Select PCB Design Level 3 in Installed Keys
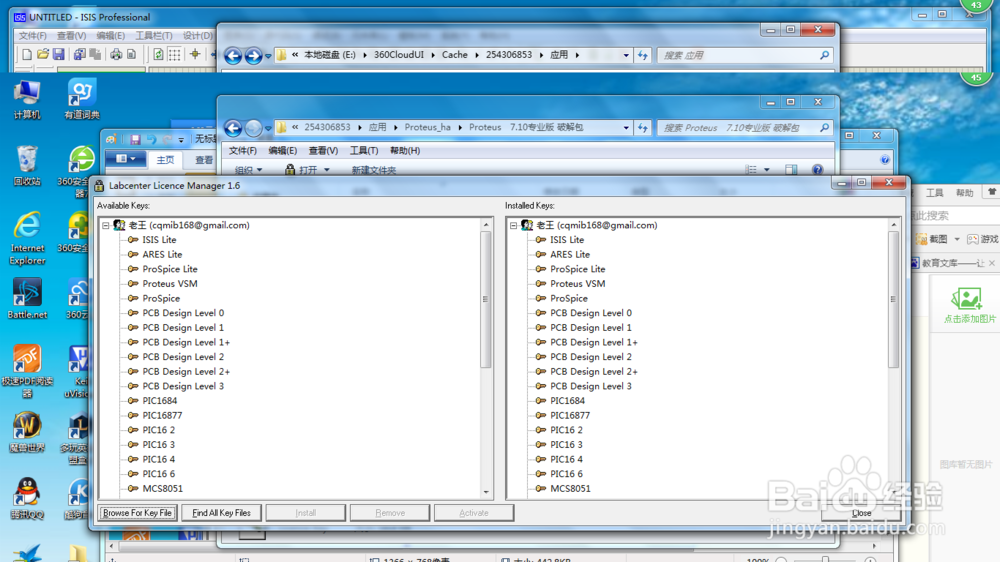The image size is (1000, 562). coord(591,386)
